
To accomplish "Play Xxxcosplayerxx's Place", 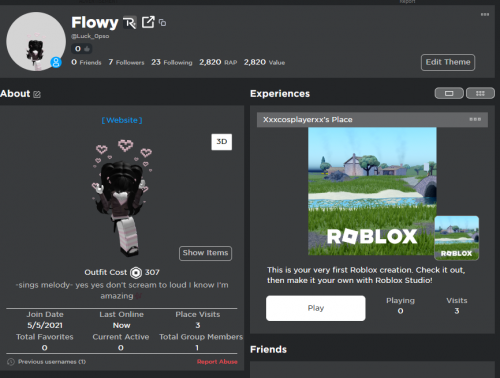I will tap(316, 308).
